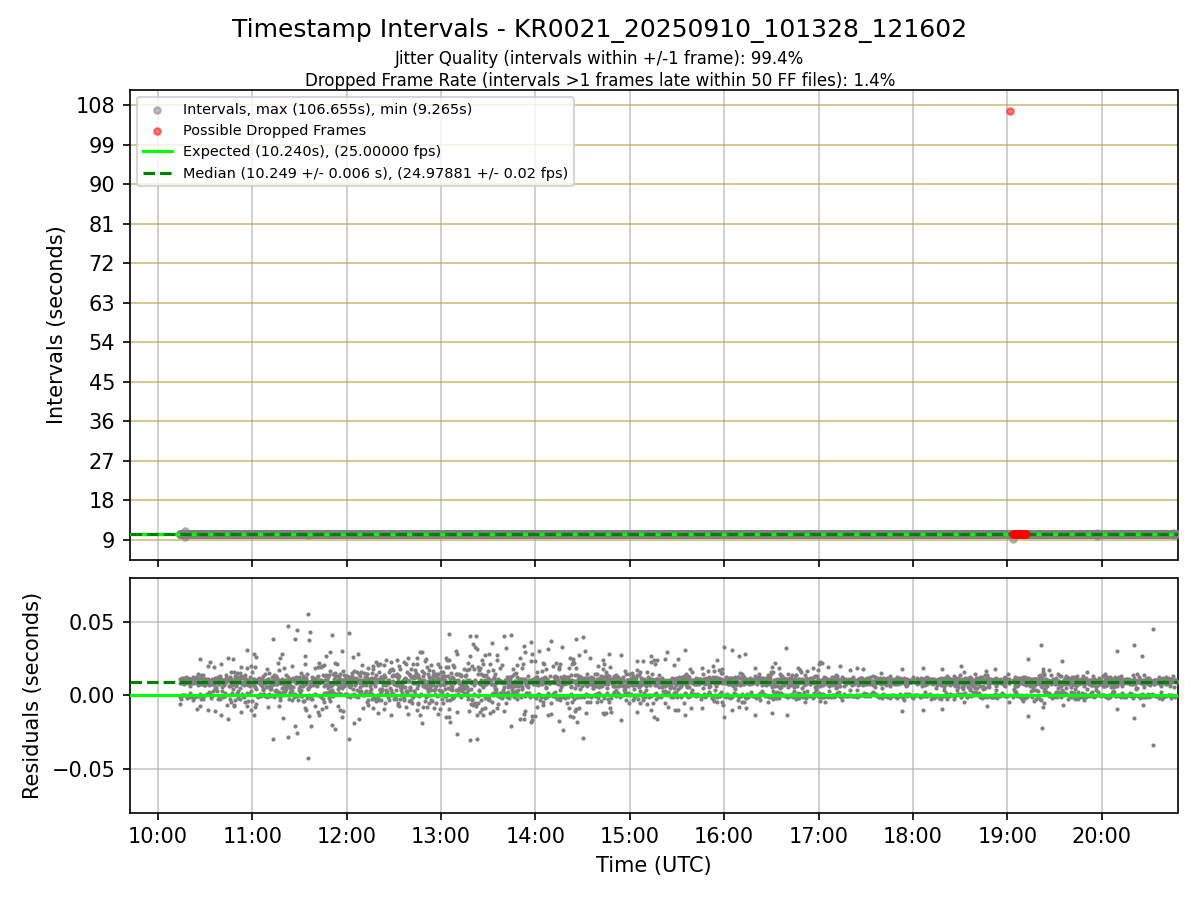Click the y-axis tick label '90'
Screen dimensions: 1200x900
click(102, 184)
